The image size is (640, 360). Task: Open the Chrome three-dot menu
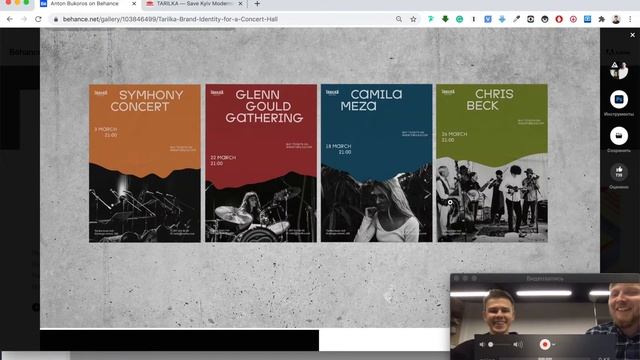pyautogui.click(x=630, y=19)
